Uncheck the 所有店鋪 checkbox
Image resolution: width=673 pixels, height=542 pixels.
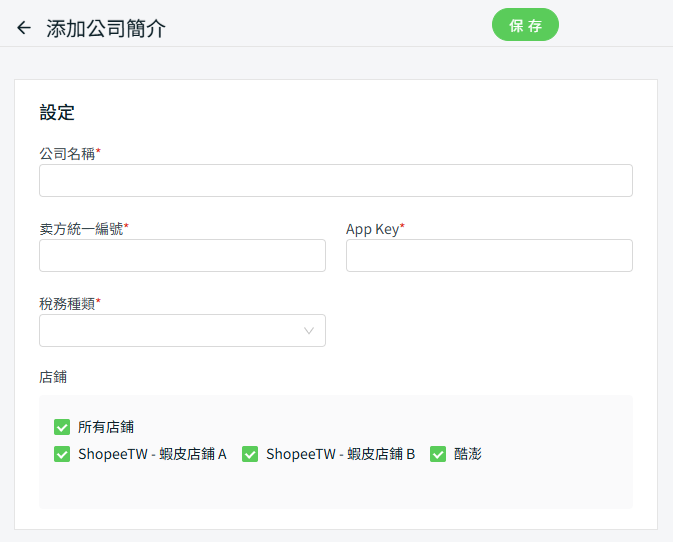pyautogui.click(x=62, y=427)
